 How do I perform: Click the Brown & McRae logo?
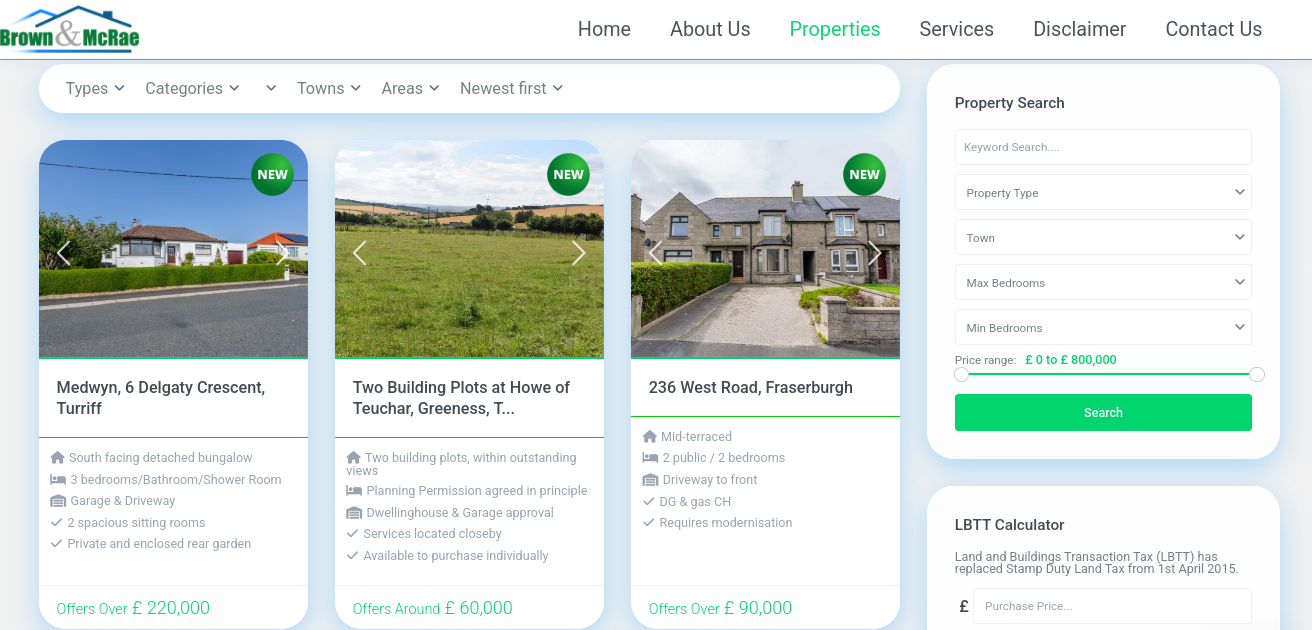pyautogui.click(x=70, y=29)
